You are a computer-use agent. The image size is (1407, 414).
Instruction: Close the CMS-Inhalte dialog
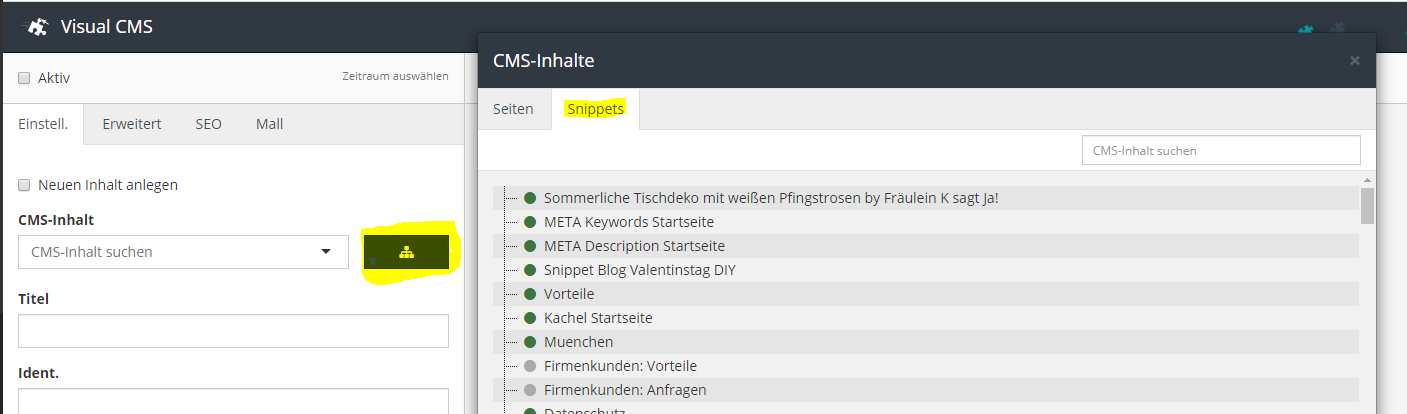[1354, 61]
